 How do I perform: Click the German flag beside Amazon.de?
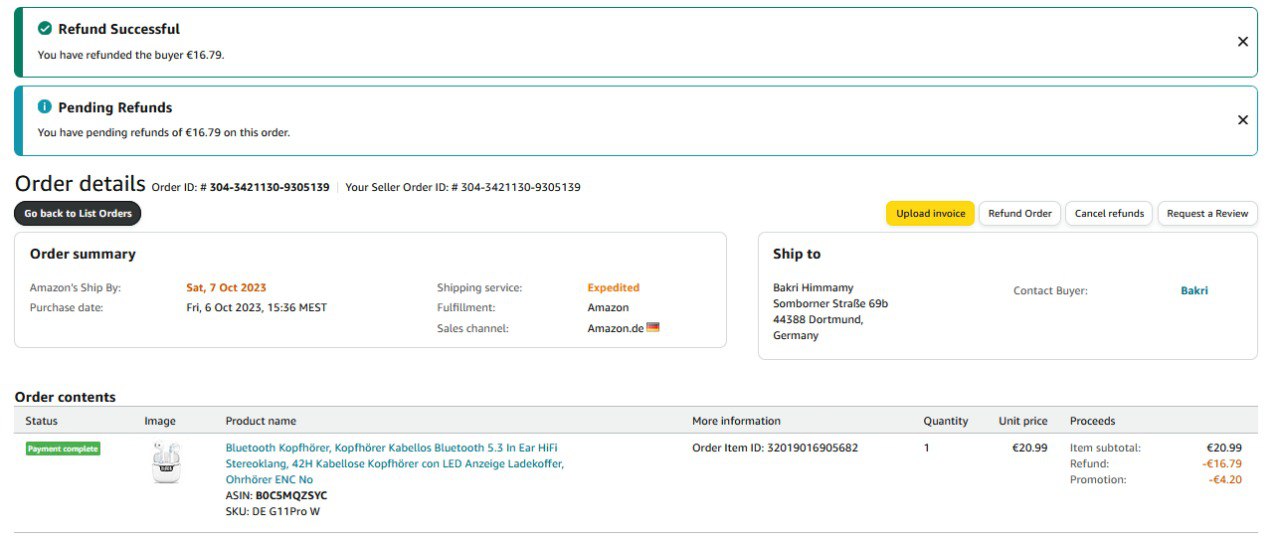click(653, 327)
